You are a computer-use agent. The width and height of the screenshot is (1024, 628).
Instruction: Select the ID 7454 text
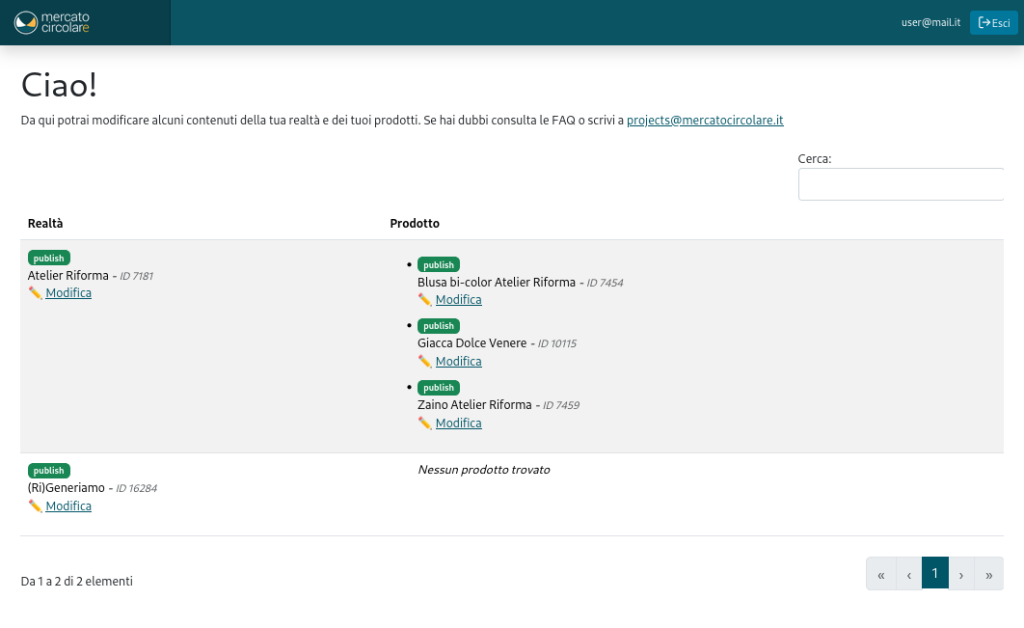tap(605, 283)
